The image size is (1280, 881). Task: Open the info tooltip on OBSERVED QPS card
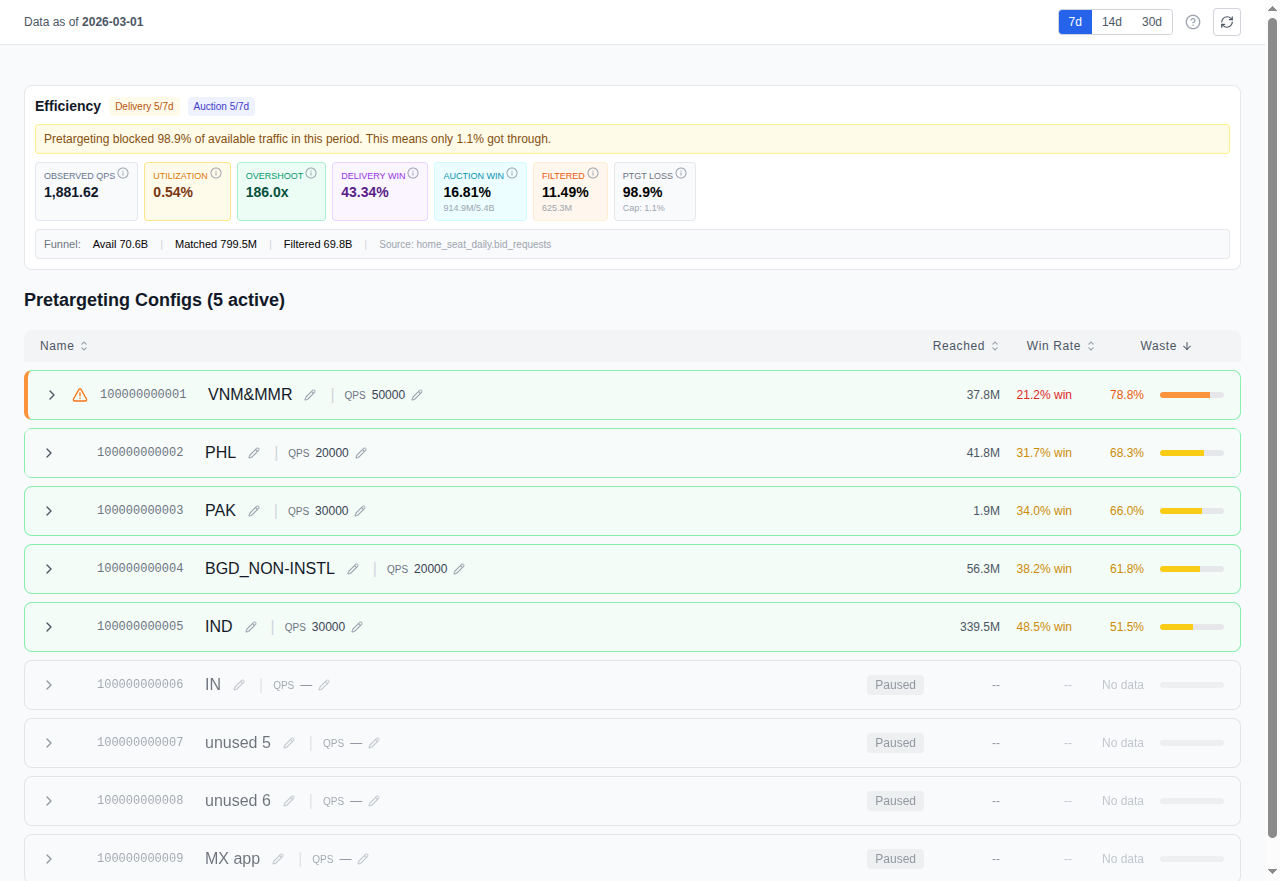[x=123, y=172]
